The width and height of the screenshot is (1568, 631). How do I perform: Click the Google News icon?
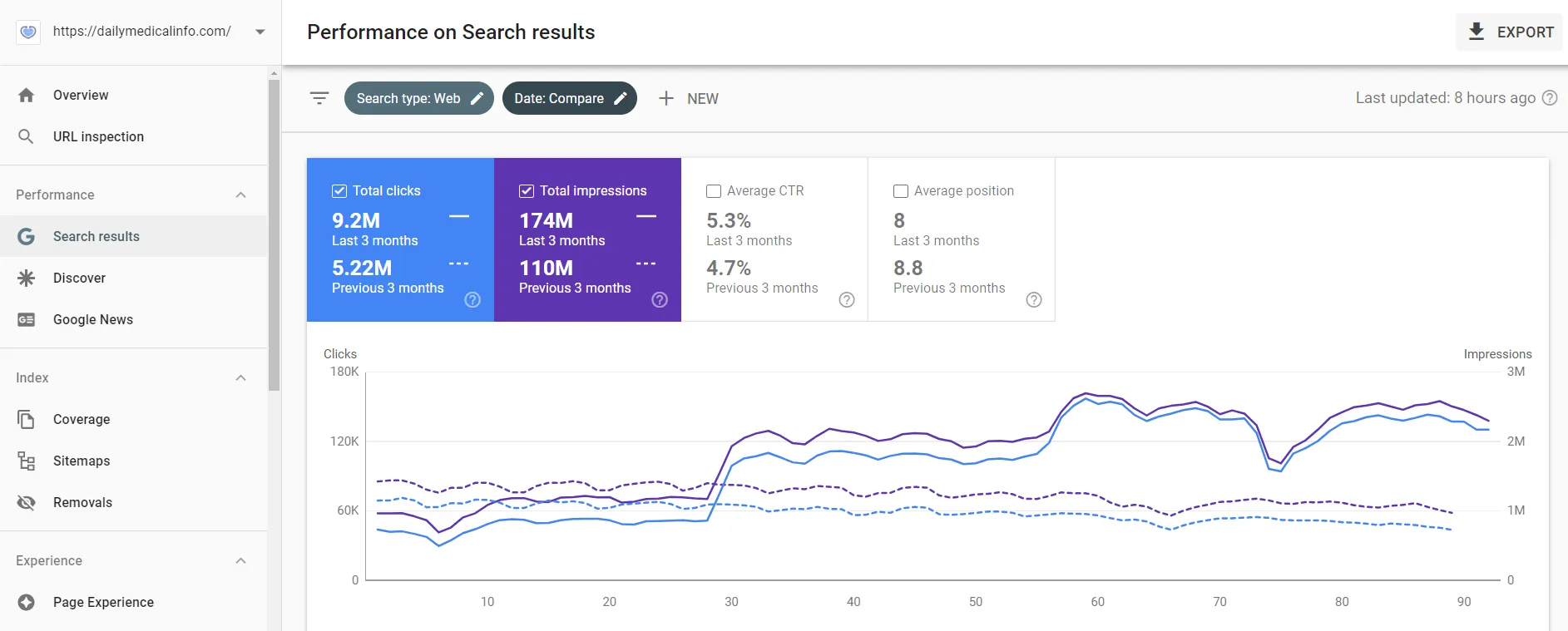click(26, 319)
